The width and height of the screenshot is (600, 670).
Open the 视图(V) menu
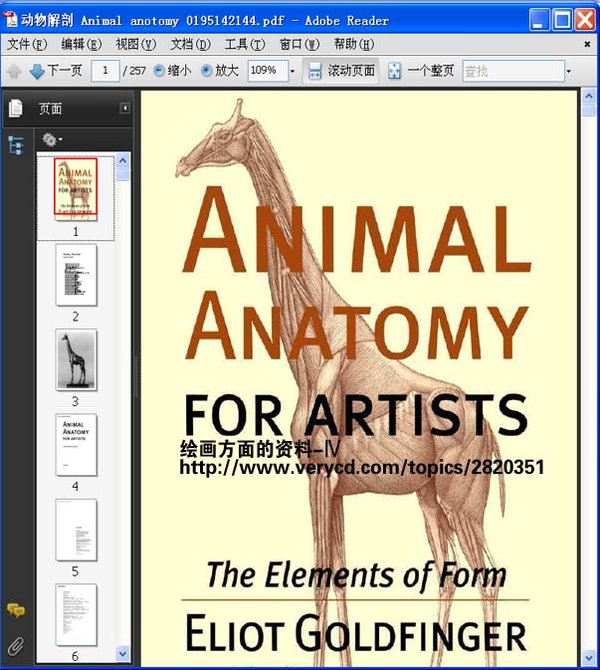point(135,44)
